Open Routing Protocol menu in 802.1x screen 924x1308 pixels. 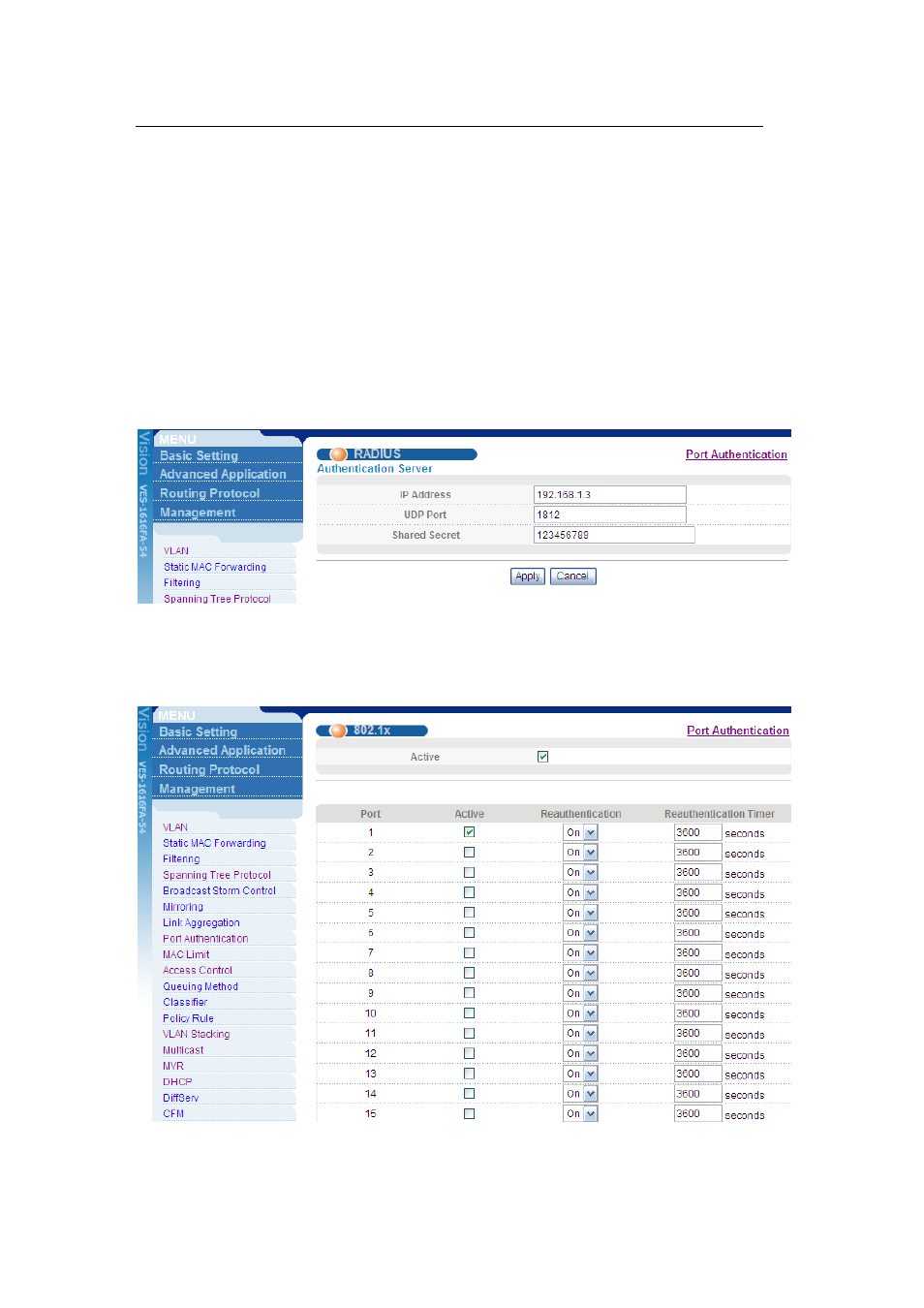(209, 769)
